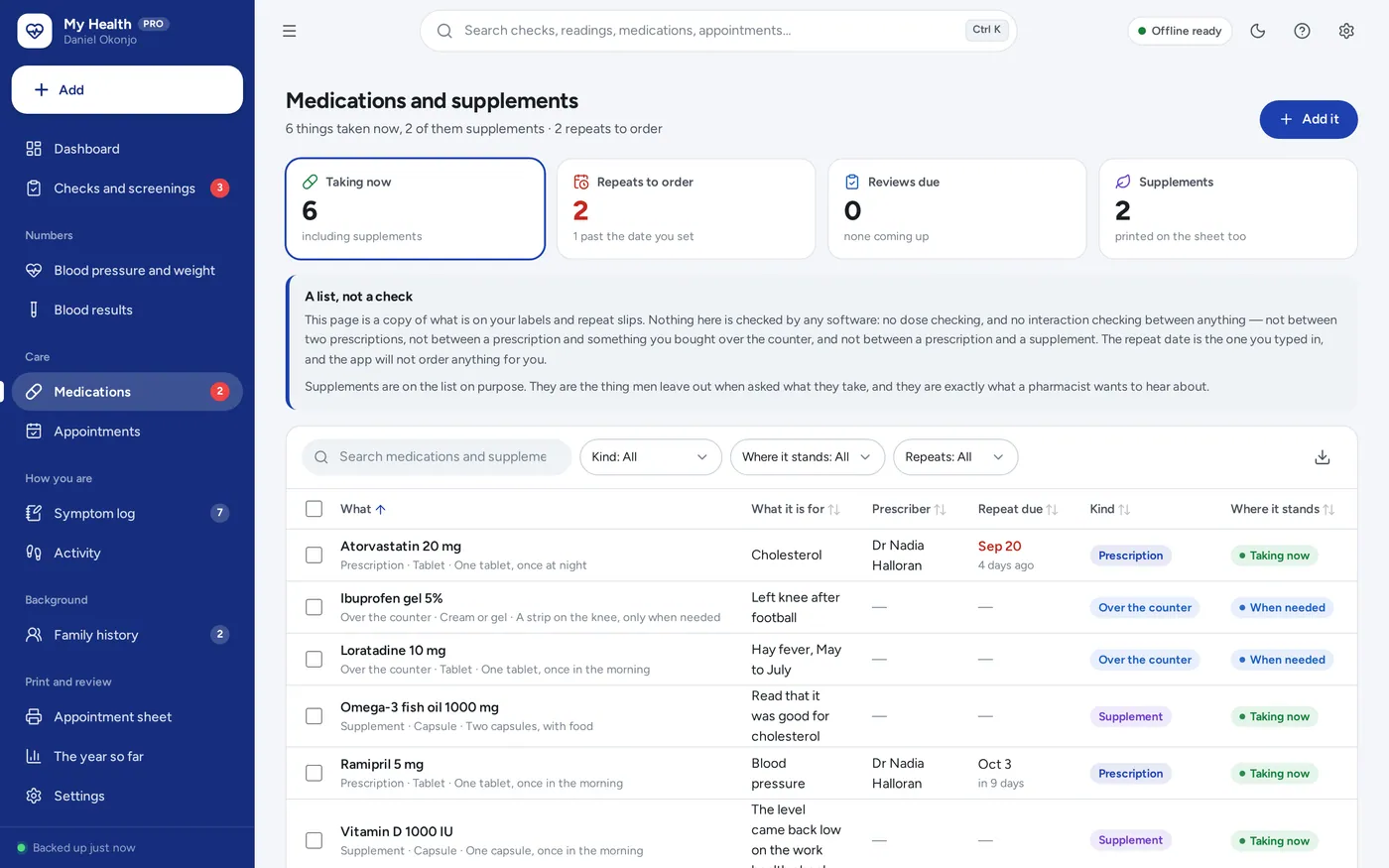
Task: Open the Appointment sheet link
Action: [127, 716]
